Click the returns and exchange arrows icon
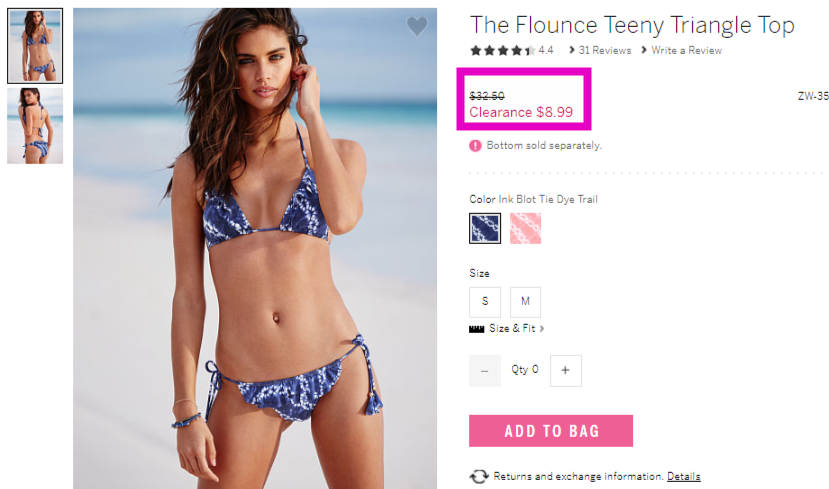 click(x=478, y=476)
